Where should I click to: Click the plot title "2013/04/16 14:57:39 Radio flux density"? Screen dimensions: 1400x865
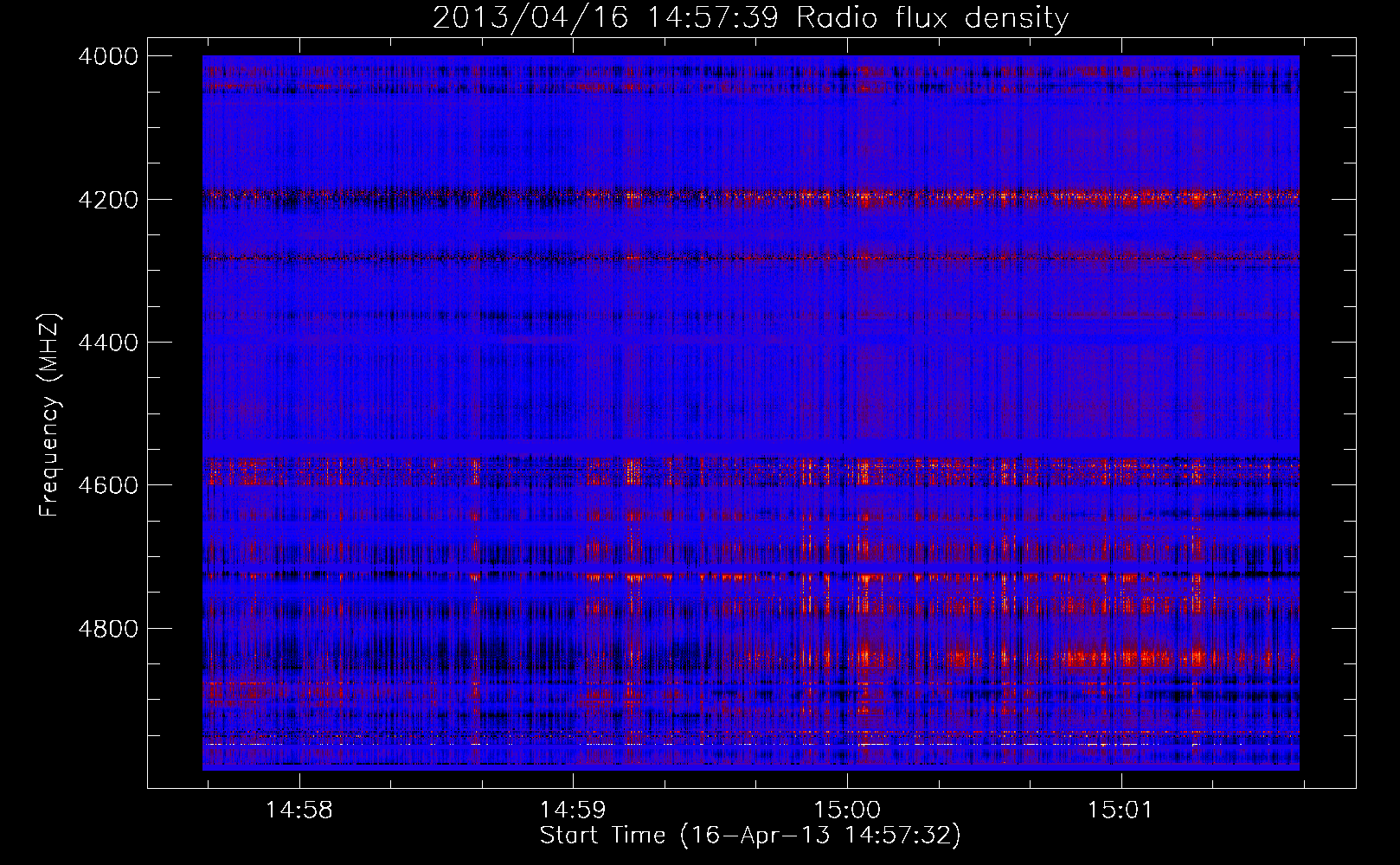750,18
